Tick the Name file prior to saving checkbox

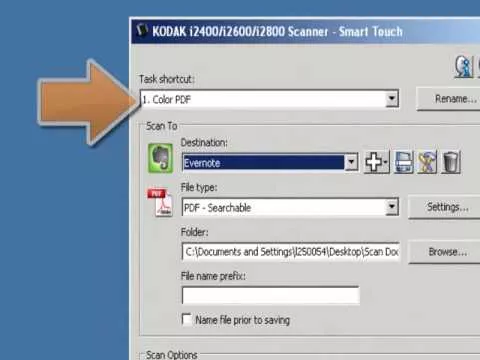coord(187,319)
